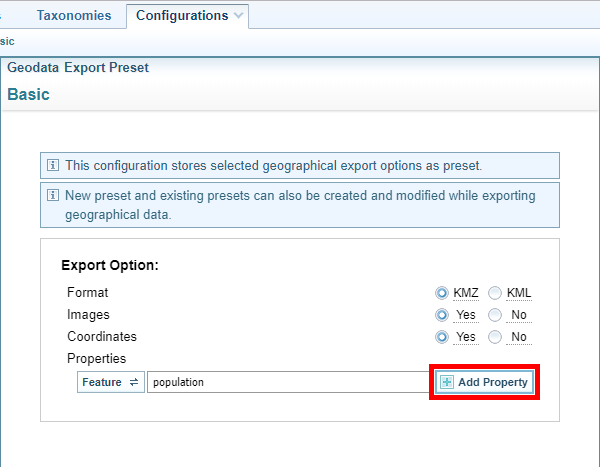Click info icon beside 'New preset' message

pyautogui.click(x=53, y=195)
